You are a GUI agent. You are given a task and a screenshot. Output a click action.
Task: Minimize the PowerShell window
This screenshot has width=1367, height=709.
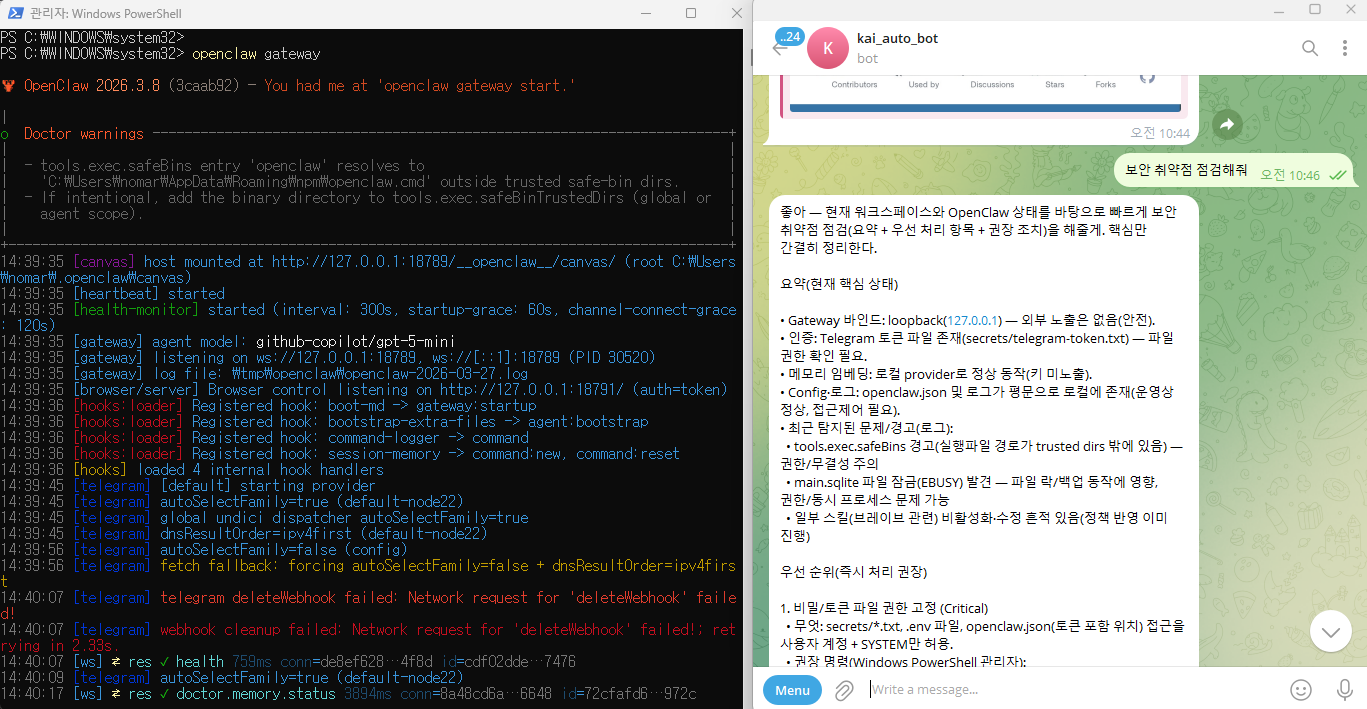pyautogui.click(x=644, y=13)
